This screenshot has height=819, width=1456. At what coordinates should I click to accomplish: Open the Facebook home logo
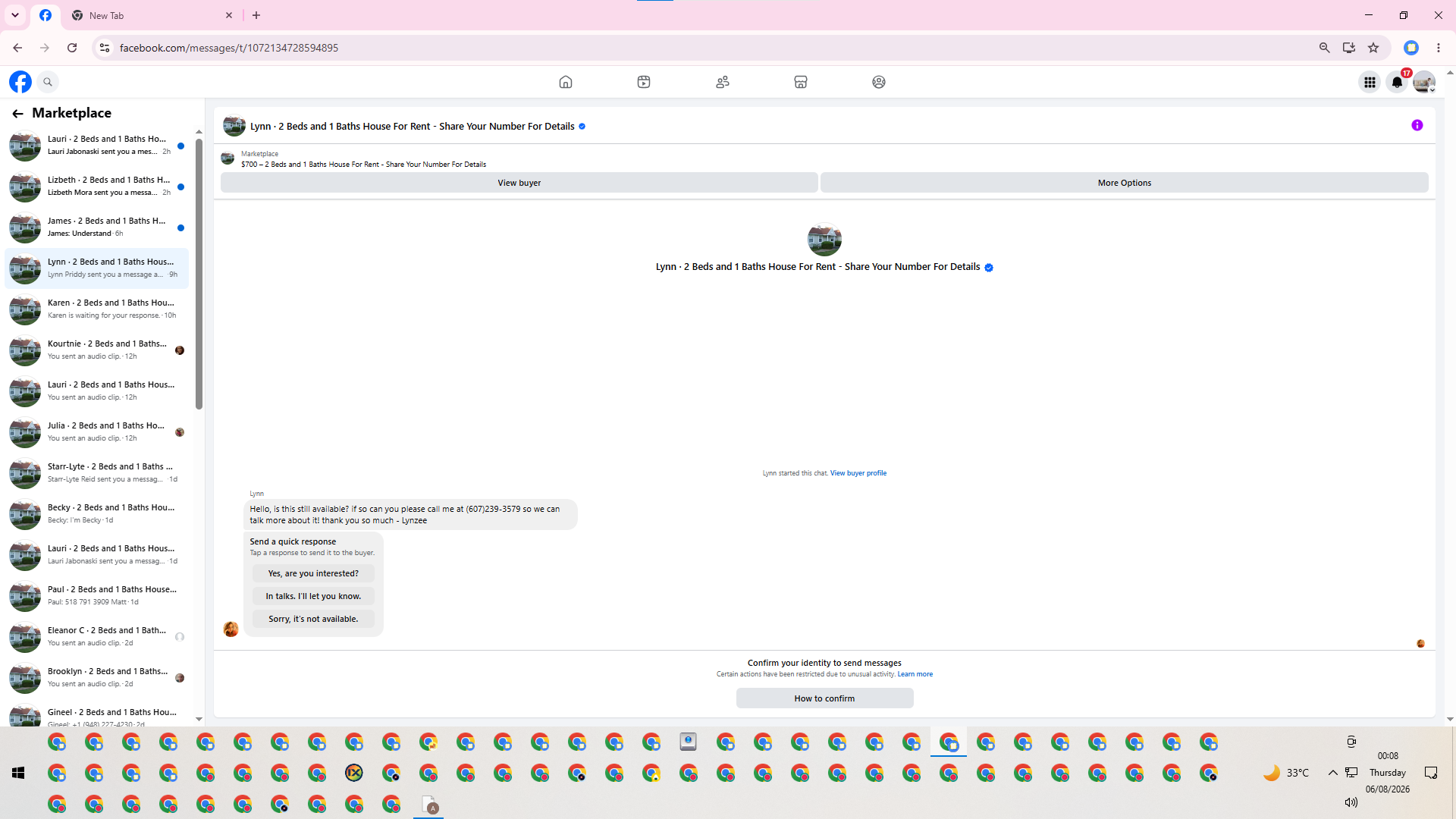pyautogui.click(x=20, y=82)
